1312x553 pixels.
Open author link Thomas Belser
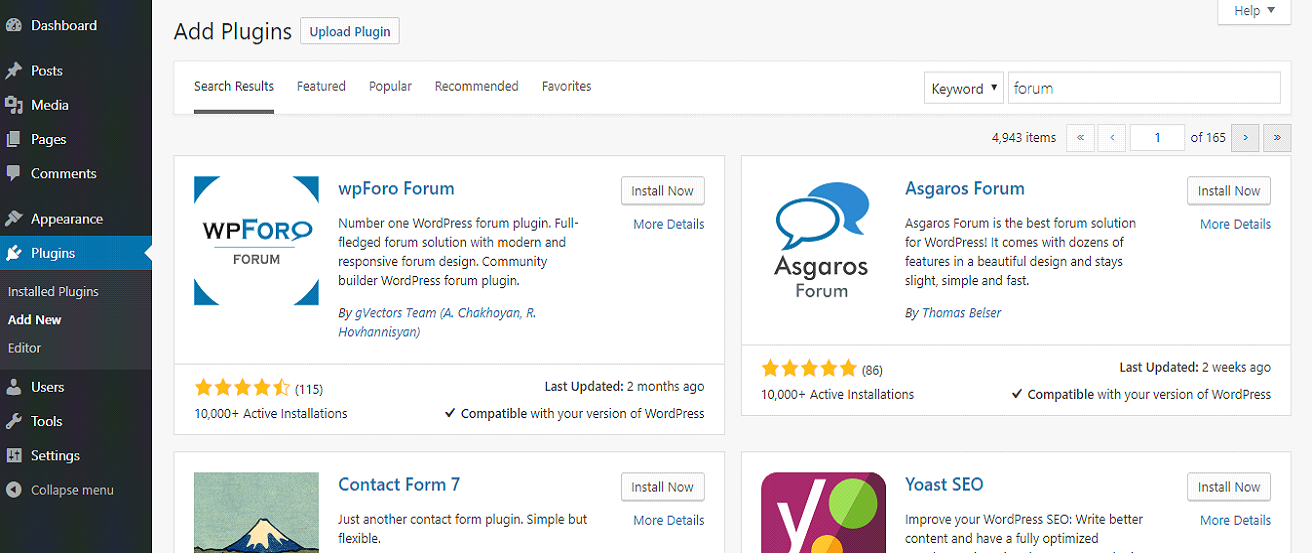tap(961, 313)
